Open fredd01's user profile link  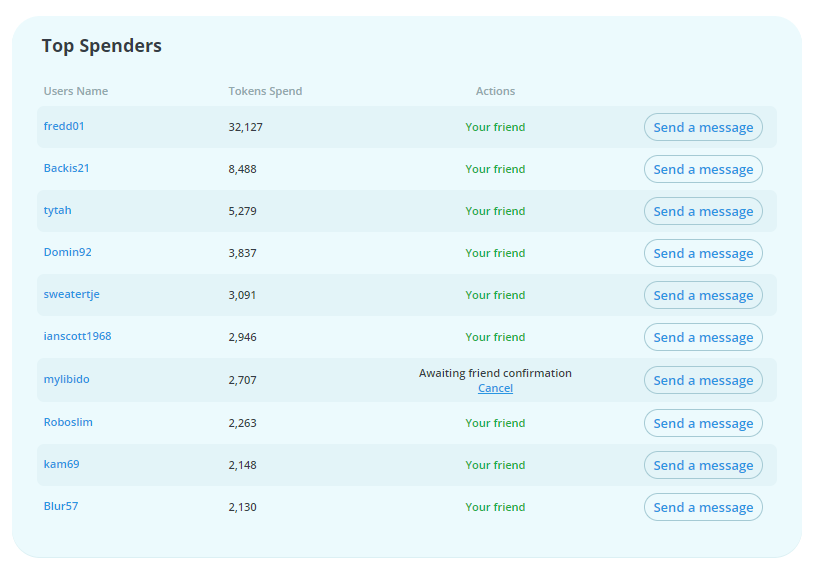(x=64, y=126)
